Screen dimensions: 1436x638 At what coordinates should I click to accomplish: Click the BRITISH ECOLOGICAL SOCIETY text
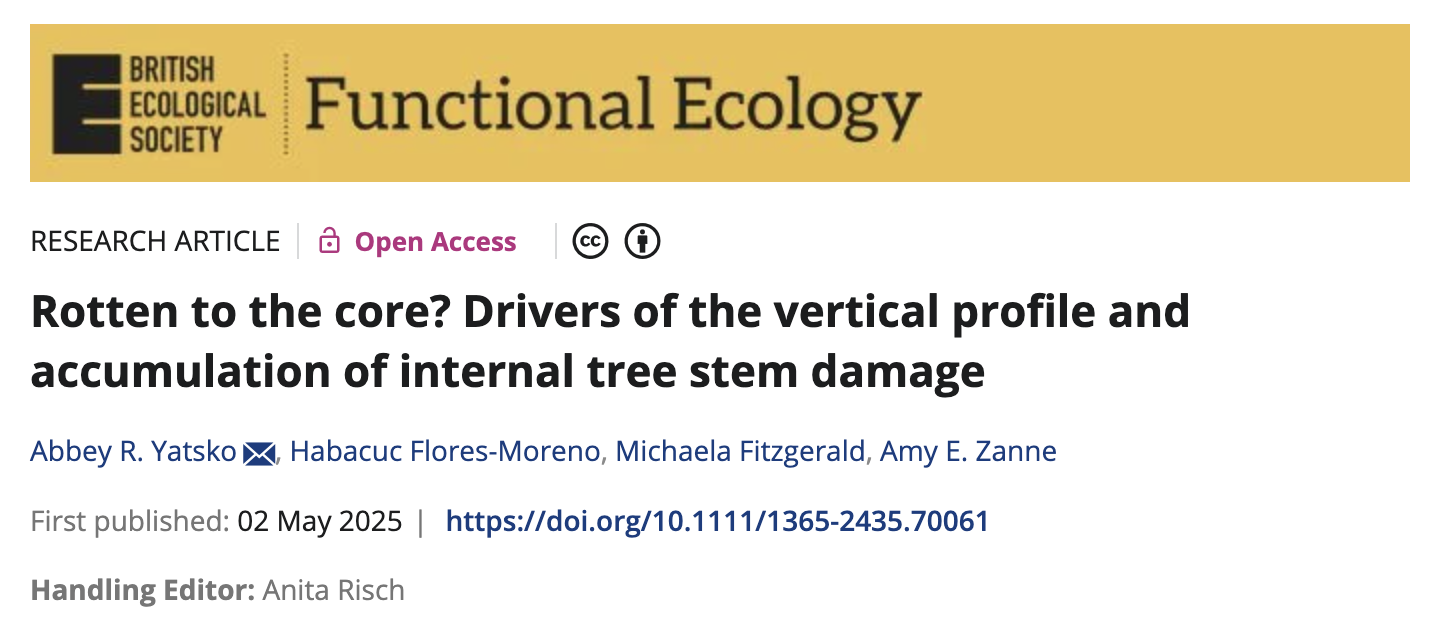tap(197, 104)
